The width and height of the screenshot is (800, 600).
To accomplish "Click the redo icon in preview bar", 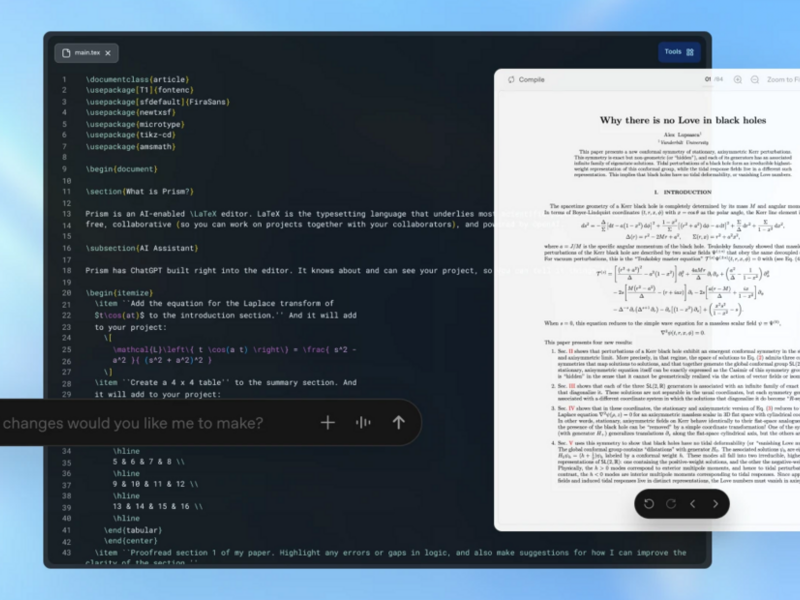I will [671, 504].
